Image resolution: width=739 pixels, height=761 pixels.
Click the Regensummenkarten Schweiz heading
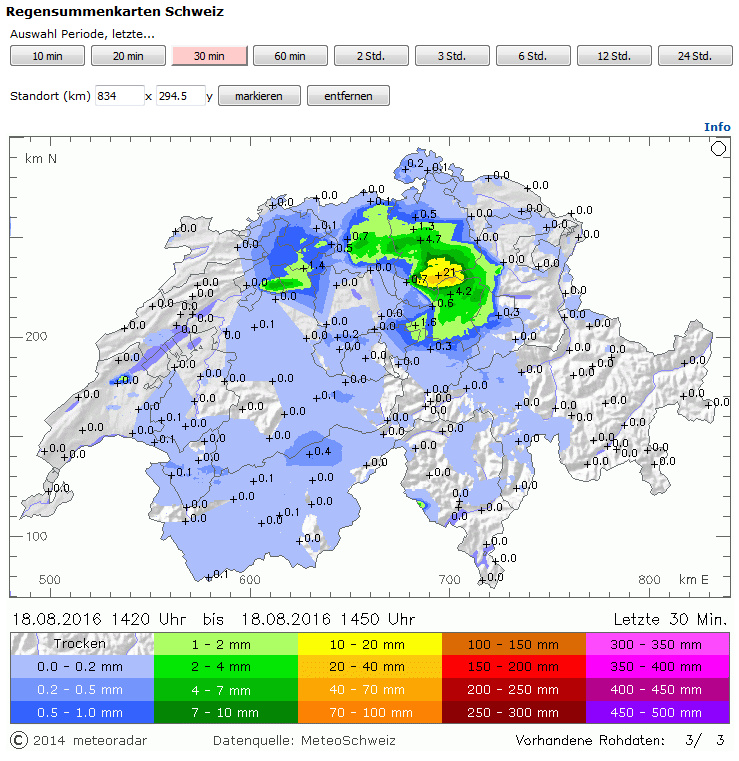tap(115, 12)
